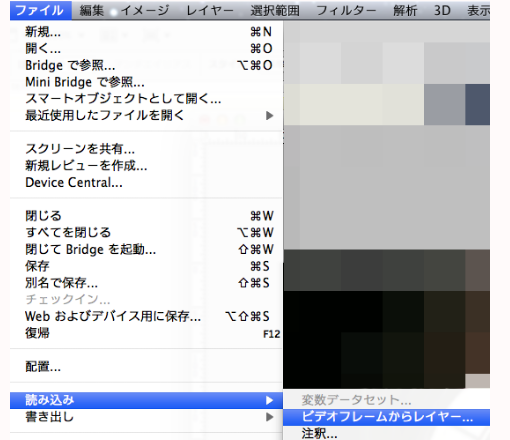Choose 別名で保存...
Viewport: 510px width, 440px height.
(x=146, y=283)
